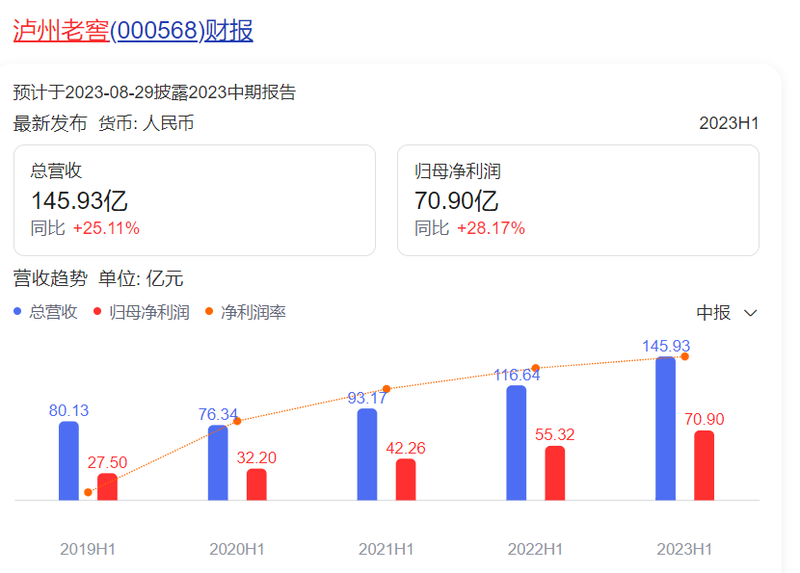The height and width of the screenshot is (573, 800).
Task: Click the 2022H1 blue revenue bar
Action: coord(516,443)
